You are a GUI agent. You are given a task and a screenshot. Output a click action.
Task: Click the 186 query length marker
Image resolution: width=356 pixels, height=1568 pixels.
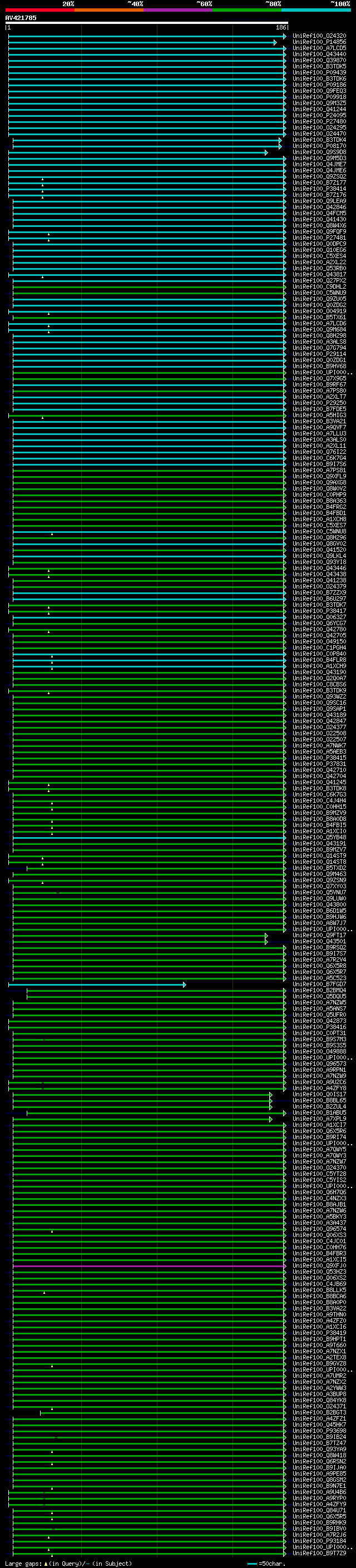tap(280, 27)
